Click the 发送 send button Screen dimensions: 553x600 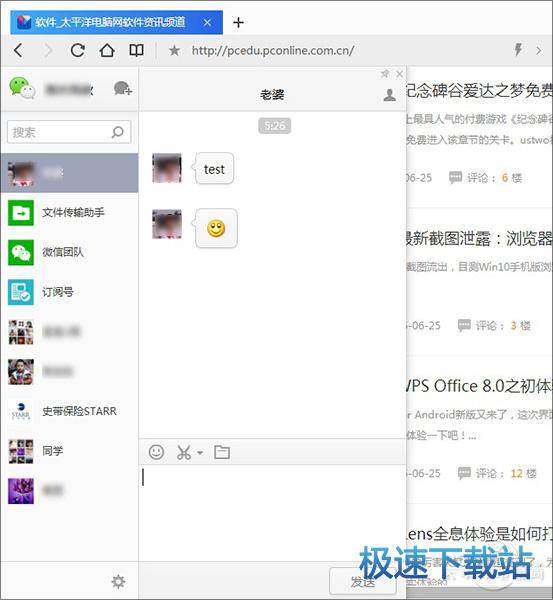362,582
